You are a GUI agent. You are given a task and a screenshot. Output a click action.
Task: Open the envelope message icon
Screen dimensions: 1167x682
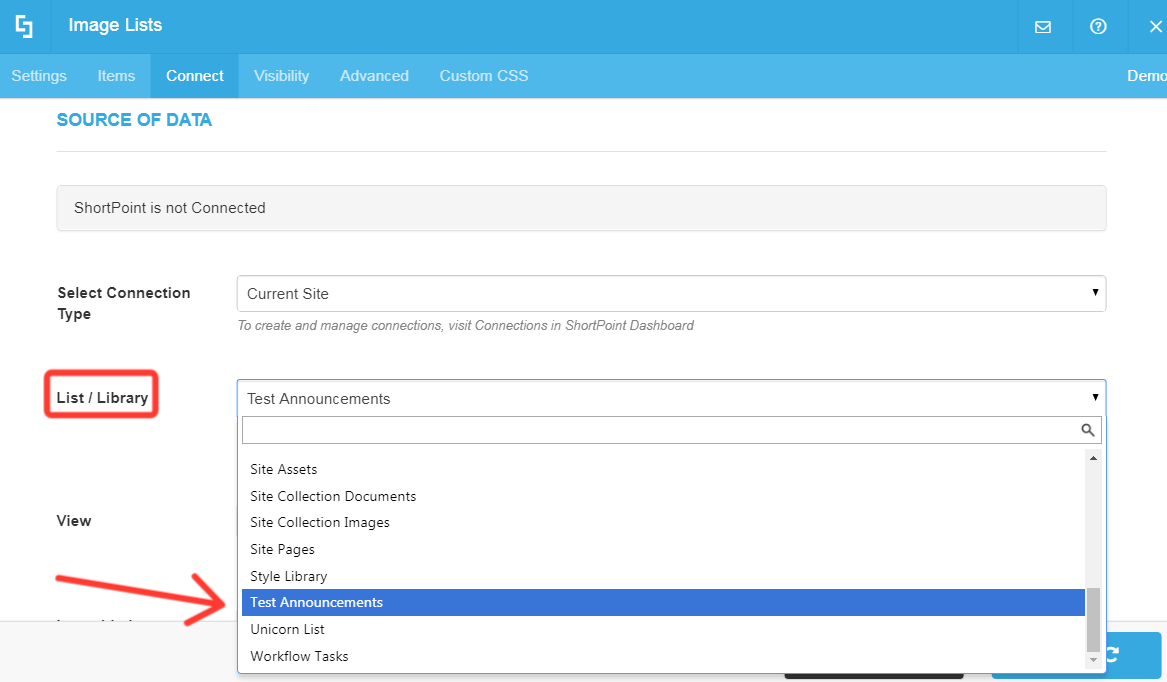1043,27
